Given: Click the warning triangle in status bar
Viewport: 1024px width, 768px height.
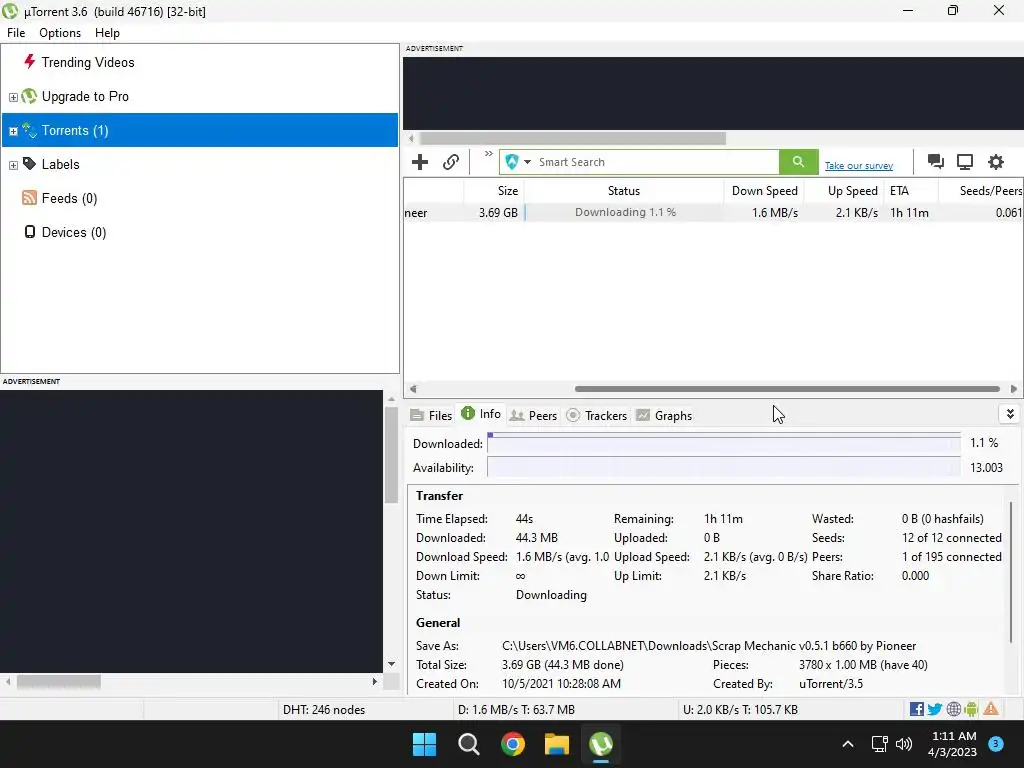Looking at the screenshot, I should click(991, 709).
